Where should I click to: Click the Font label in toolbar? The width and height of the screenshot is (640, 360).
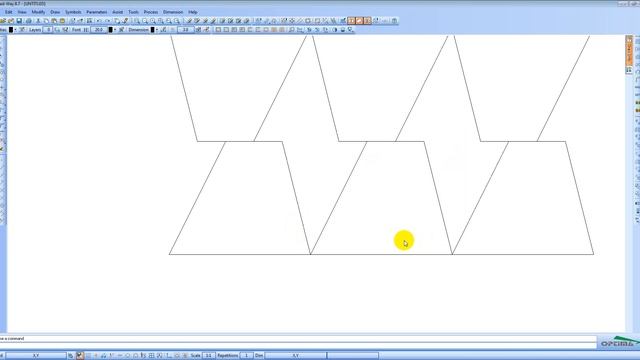click(76, 29)
